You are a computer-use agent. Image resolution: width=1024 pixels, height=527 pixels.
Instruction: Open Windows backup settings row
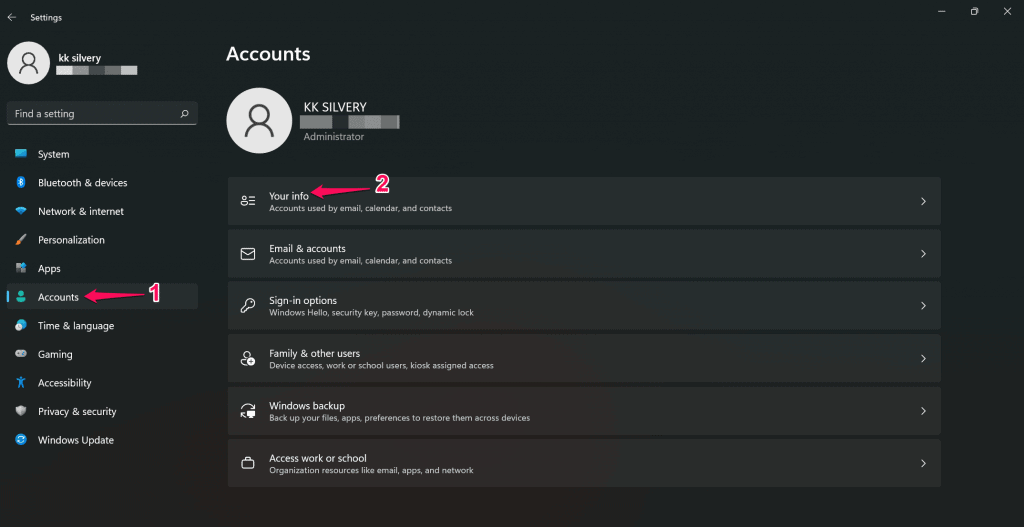click(584, 411)
